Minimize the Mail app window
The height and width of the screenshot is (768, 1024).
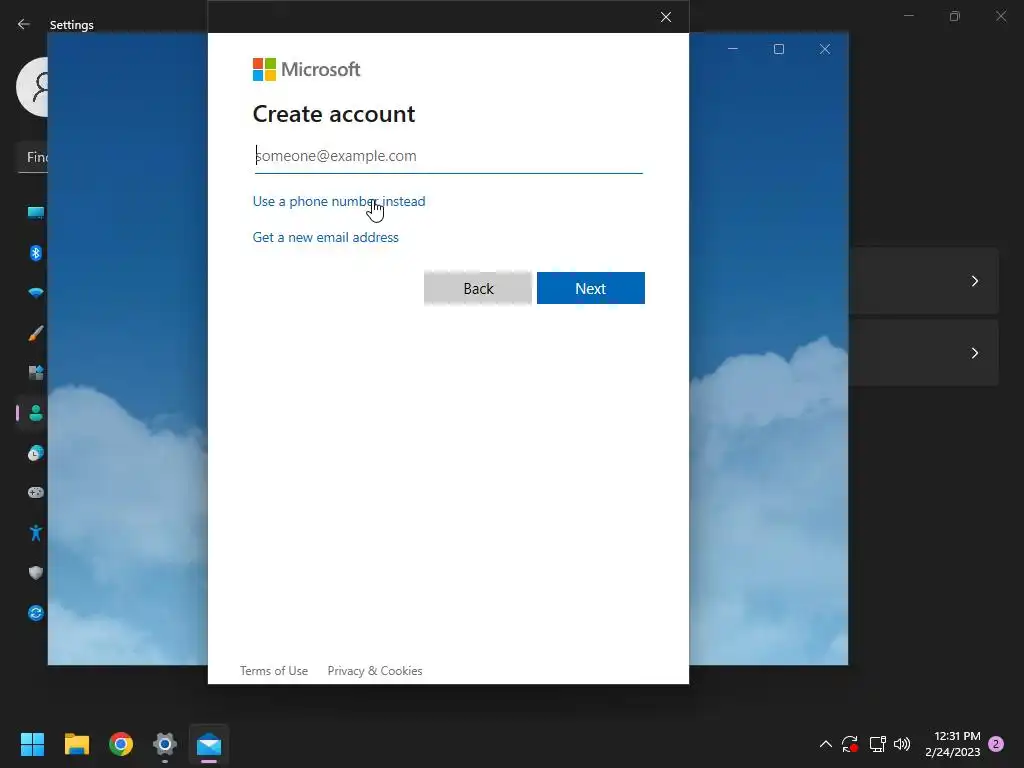[x=733, y=49]
